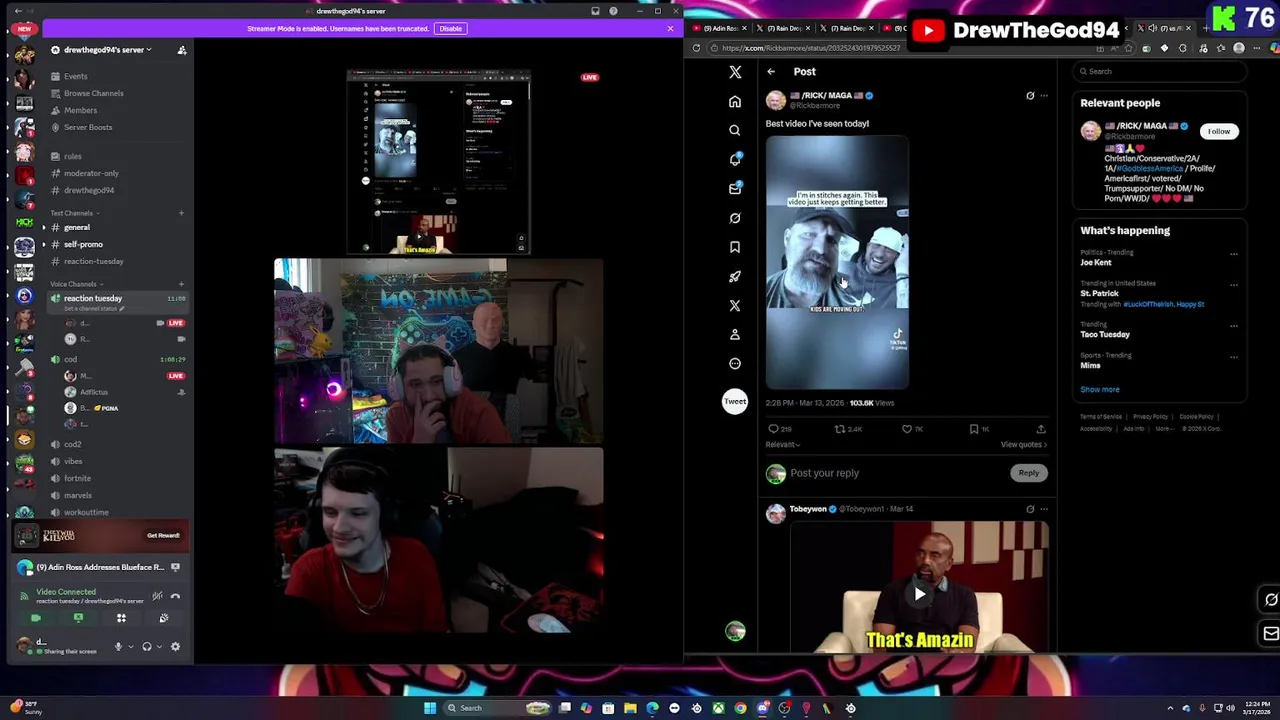1280x720 pixels.
Task: Disconnect from Discord voice channel
Action: (x=175, y=596)
